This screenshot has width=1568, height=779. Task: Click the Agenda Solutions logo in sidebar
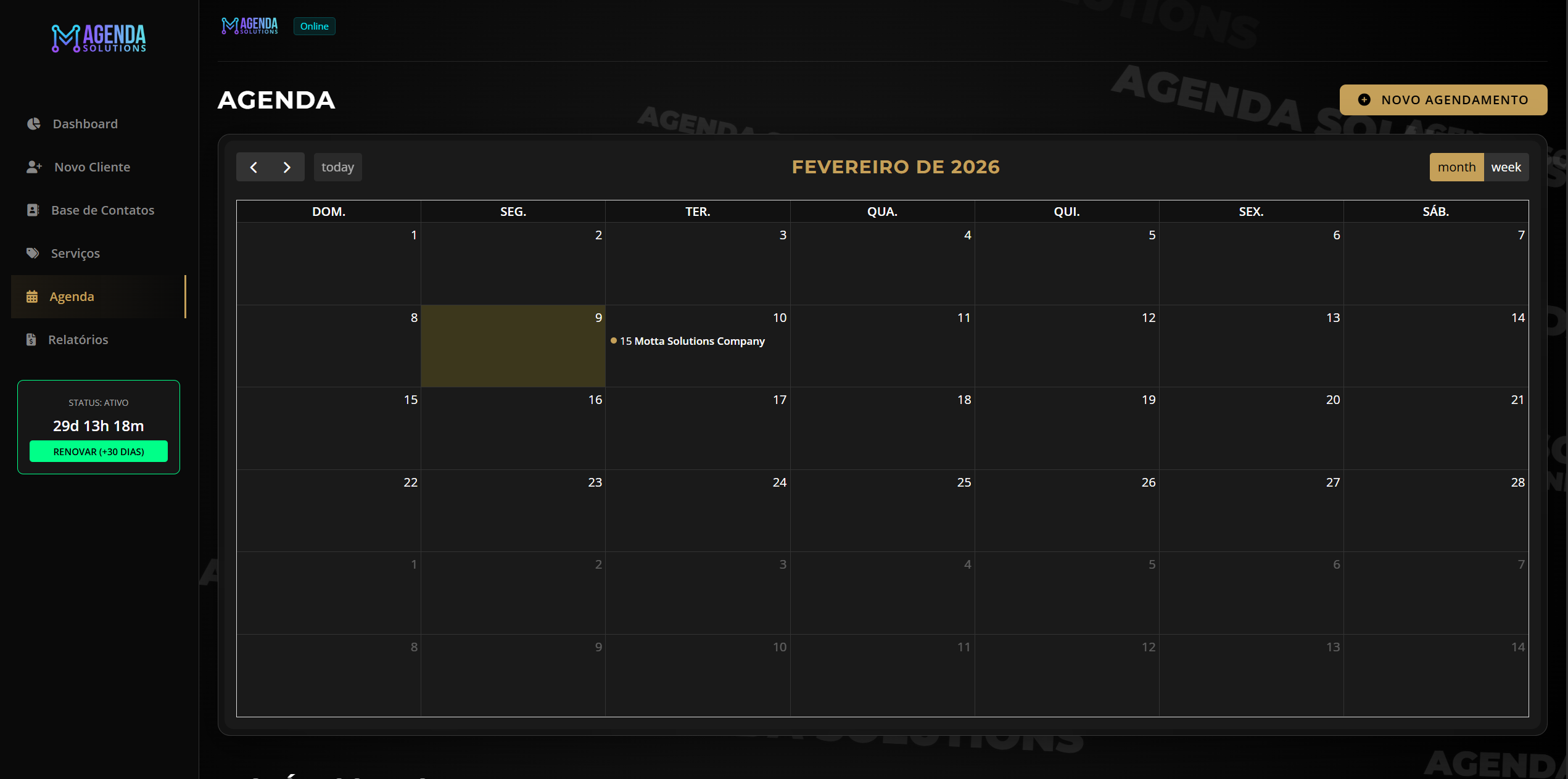98,38
